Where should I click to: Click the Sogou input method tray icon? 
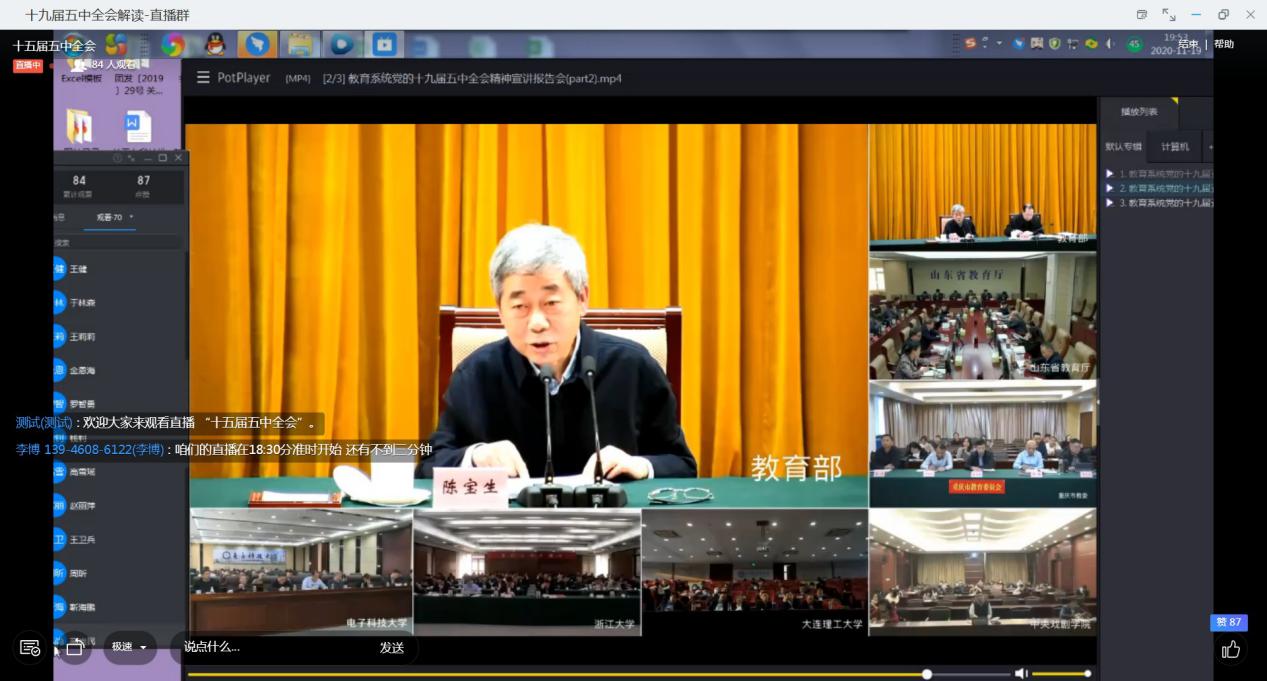coord(970,43)
